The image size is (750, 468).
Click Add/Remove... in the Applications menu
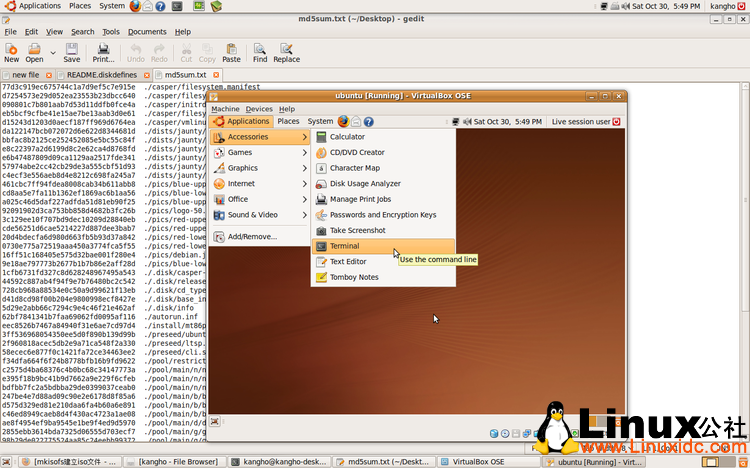point(260,236)
